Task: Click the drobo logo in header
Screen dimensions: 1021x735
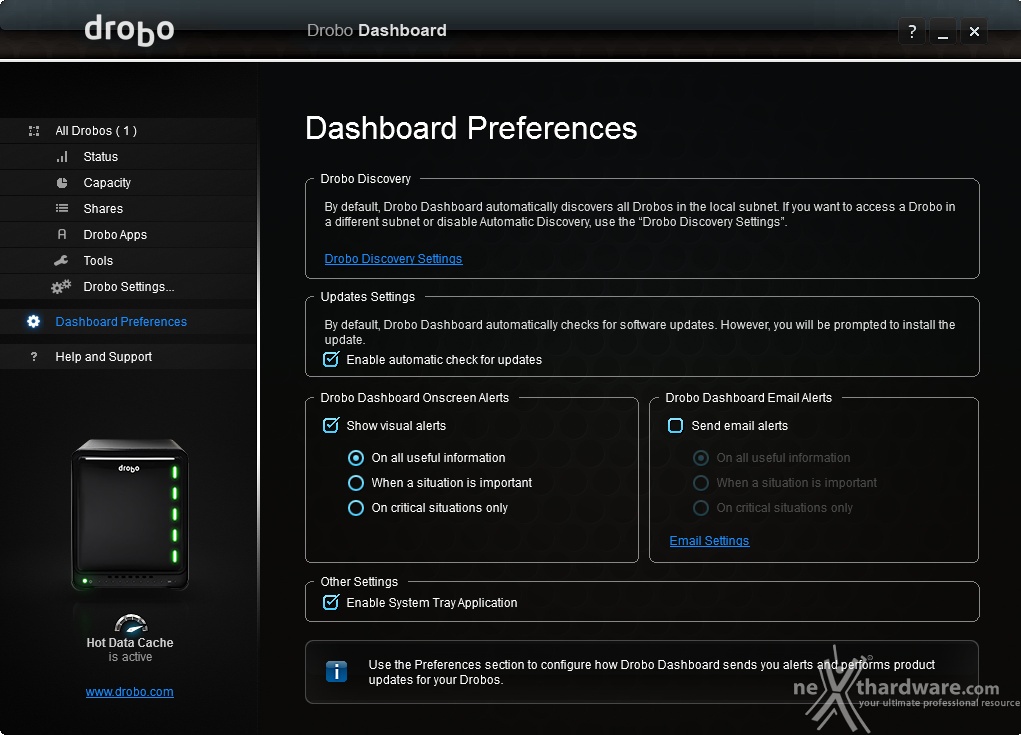Action: (130, 30)
